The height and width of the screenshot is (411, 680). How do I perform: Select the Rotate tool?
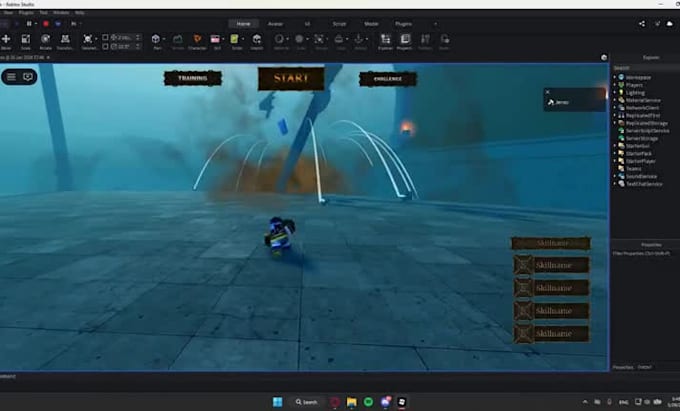(45, 39)
